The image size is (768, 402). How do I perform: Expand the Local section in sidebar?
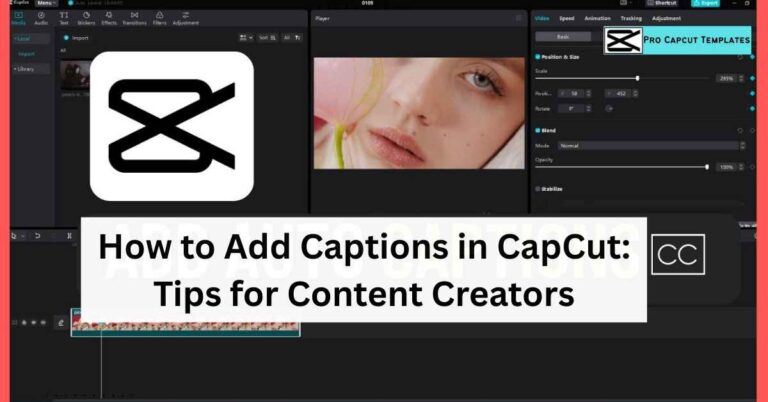(31, 38)
